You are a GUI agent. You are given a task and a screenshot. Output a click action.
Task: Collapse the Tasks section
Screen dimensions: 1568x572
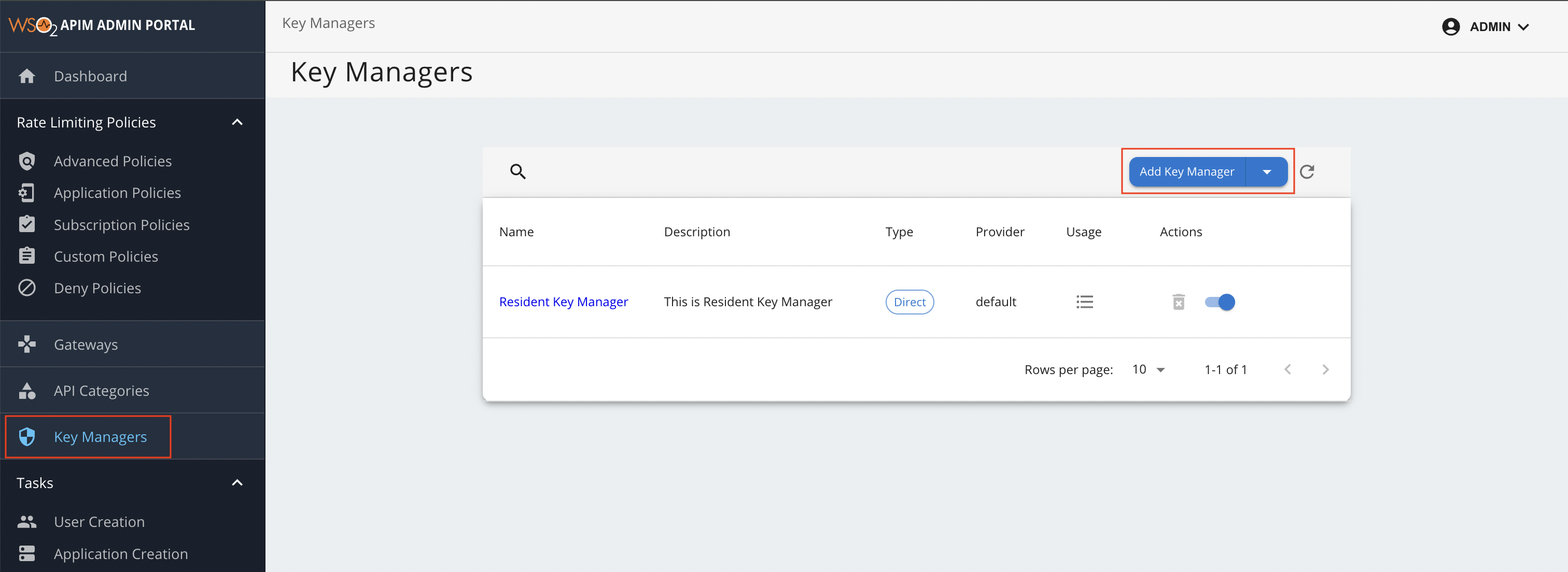click(237, 482)
